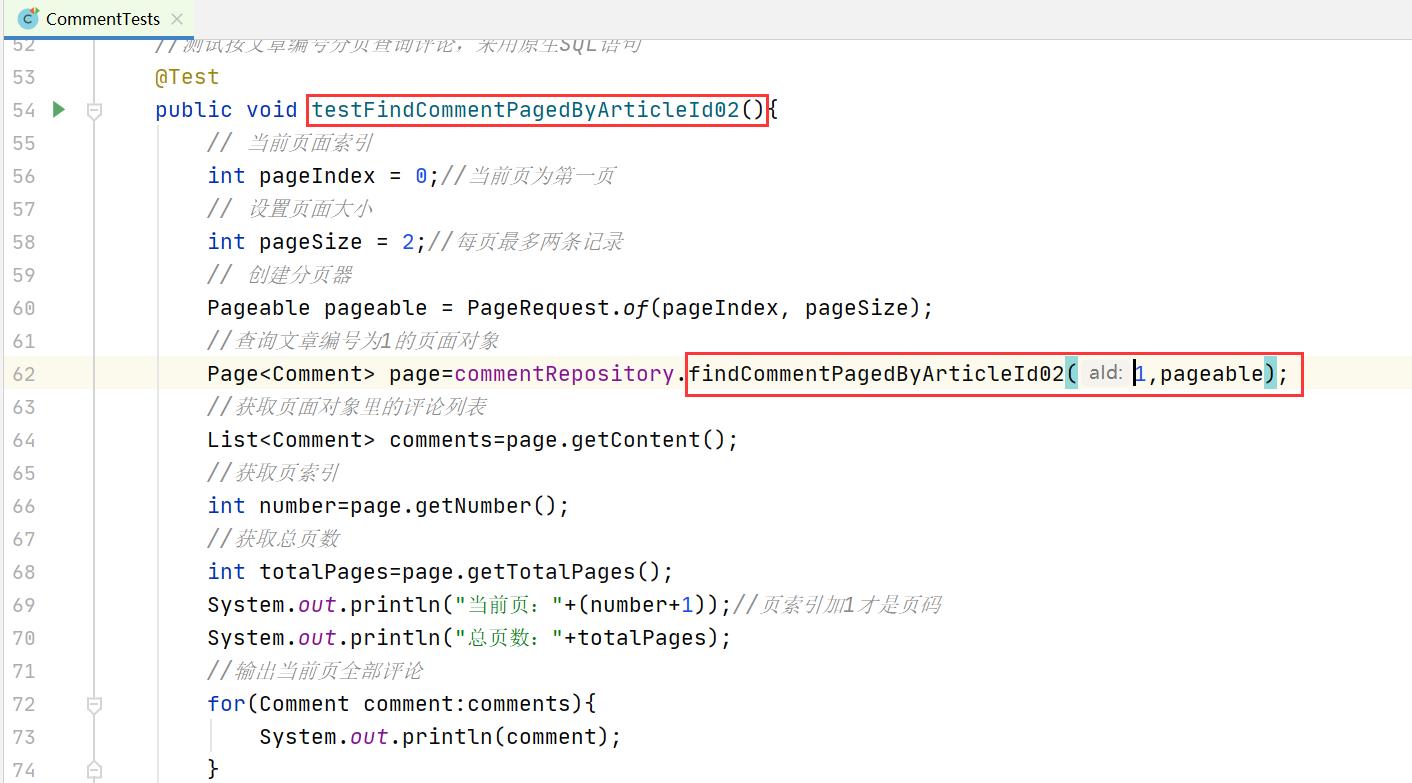Click fold end marker at line 74
Viewport: 1412px width, 783px height.
point(94,770)
